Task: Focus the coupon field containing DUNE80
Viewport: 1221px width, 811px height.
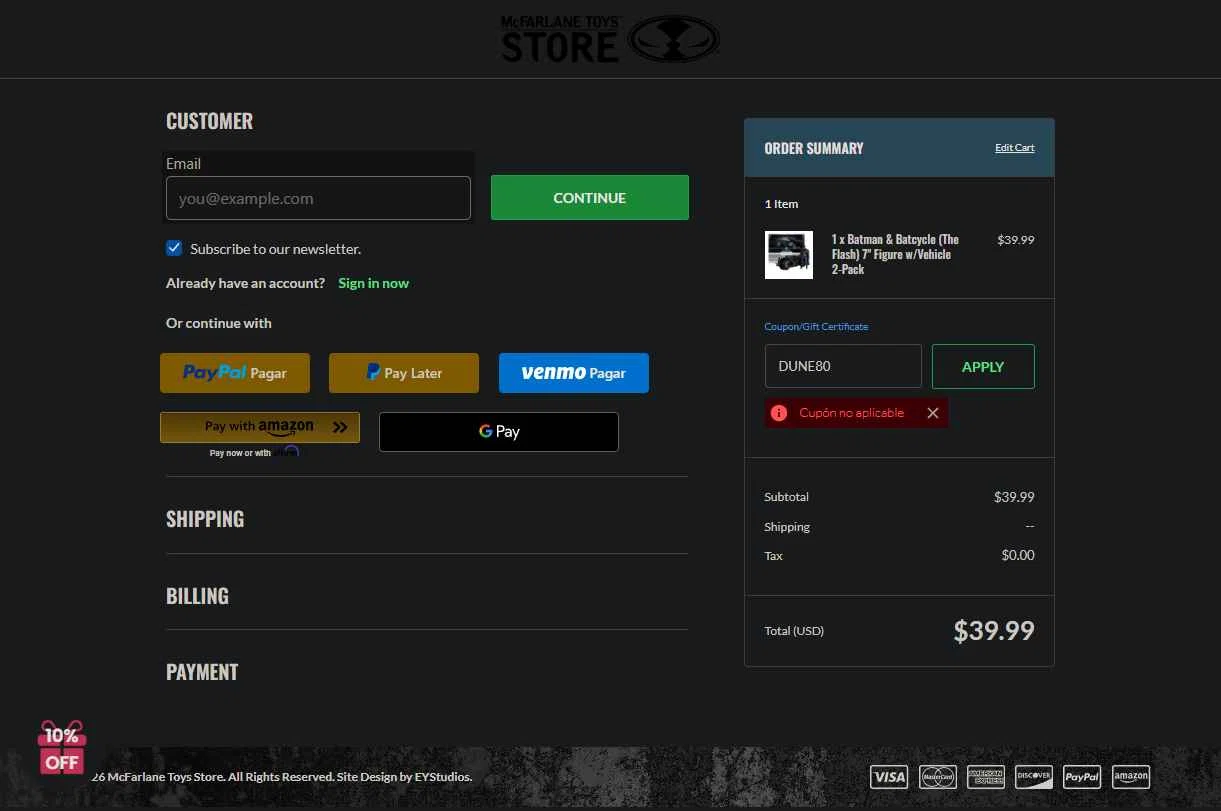Action: [843, 366]
